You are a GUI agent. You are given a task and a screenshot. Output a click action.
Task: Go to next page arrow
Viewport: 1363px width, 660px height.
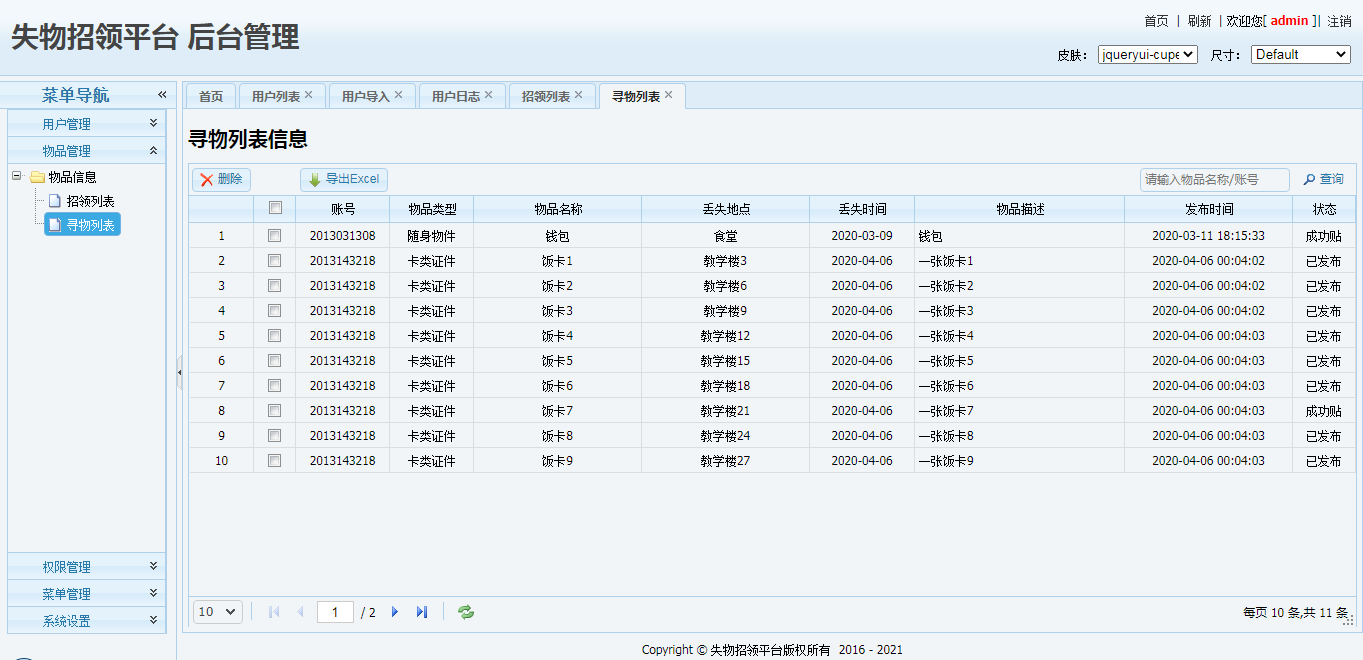tap(395, 612)
